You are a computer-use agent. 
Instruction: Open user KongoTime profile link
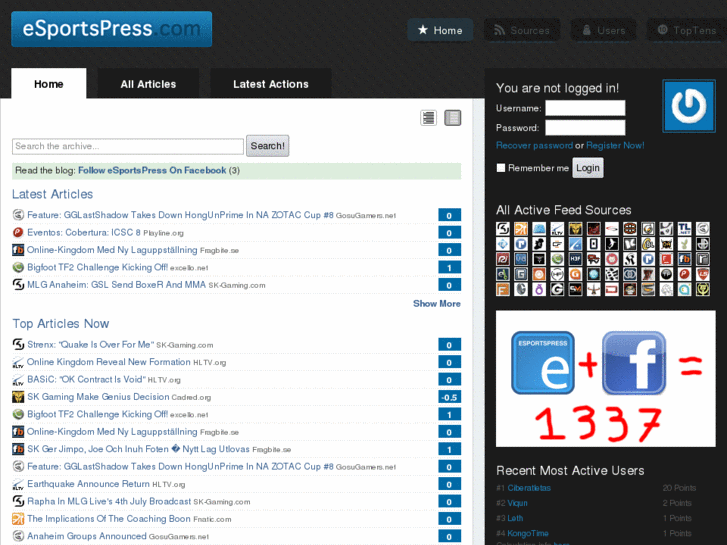(528, 533)
